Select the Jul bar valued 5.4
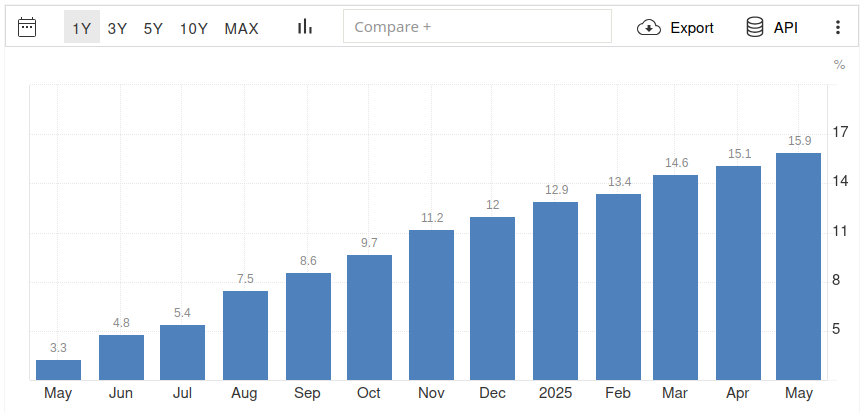 pos(182,353)
